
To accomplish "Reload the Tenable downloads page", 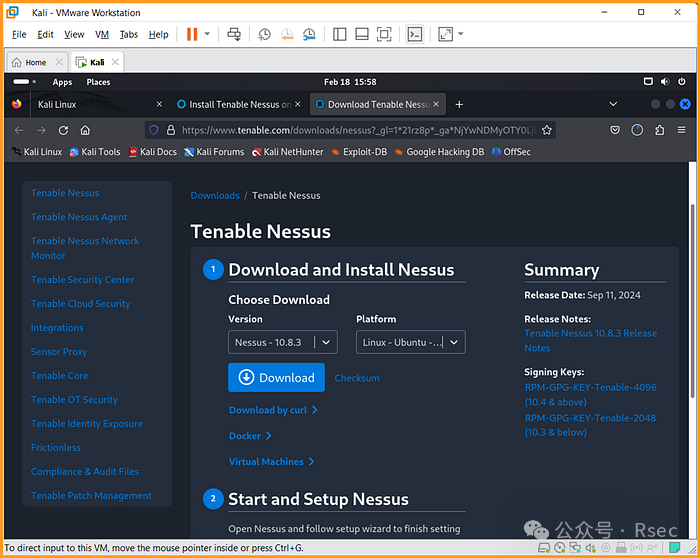I will pyautogui.click(x=63, y=130).
